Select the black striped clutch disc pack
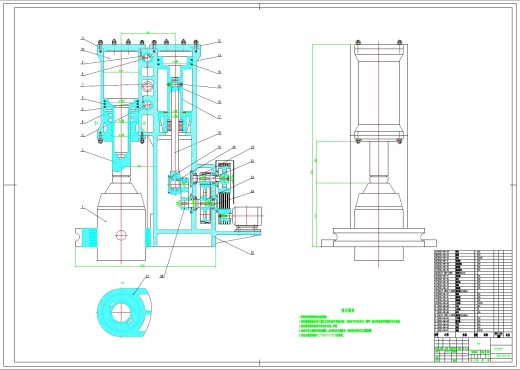The width and height of the screenshot is (520, 370). click(x=225, y=201)
